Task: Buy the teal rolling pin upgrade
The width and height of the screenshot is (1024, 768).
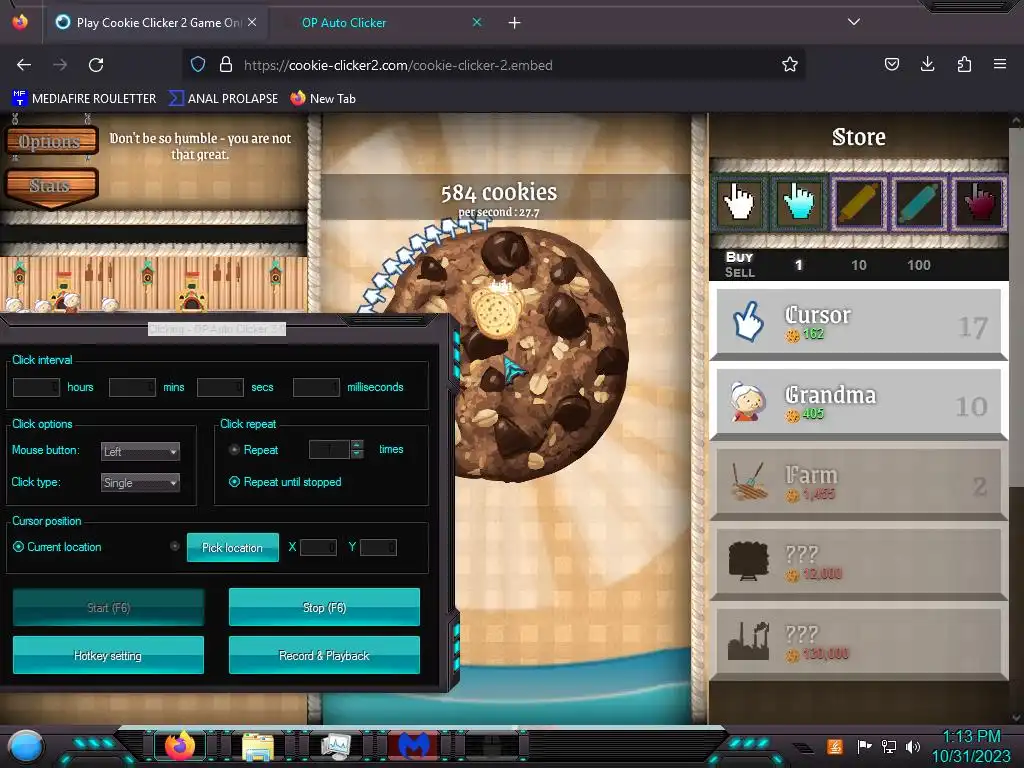Action: (918, 202)
